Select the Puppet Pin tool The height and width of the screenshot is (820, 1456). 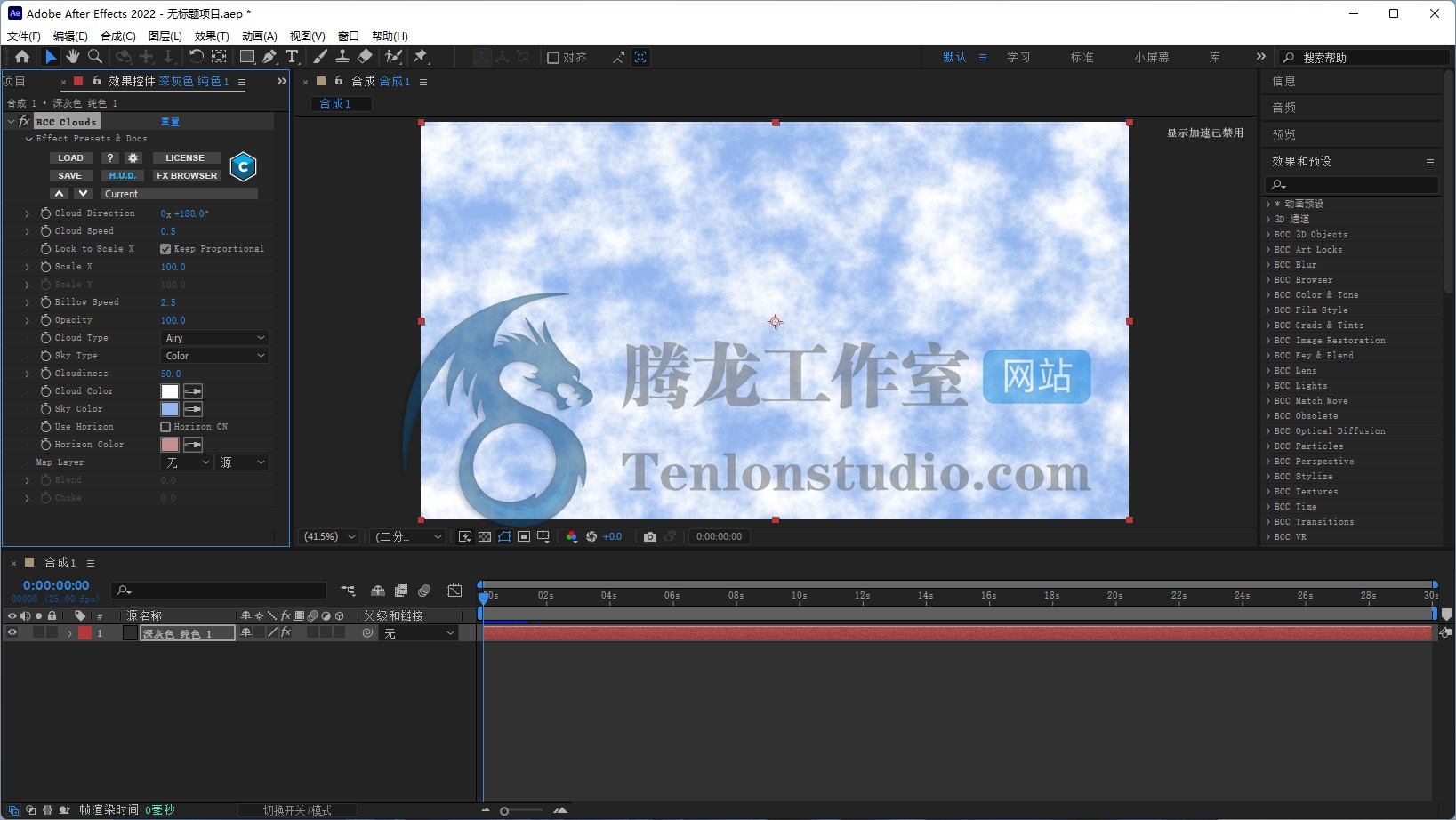coord(422,57)
